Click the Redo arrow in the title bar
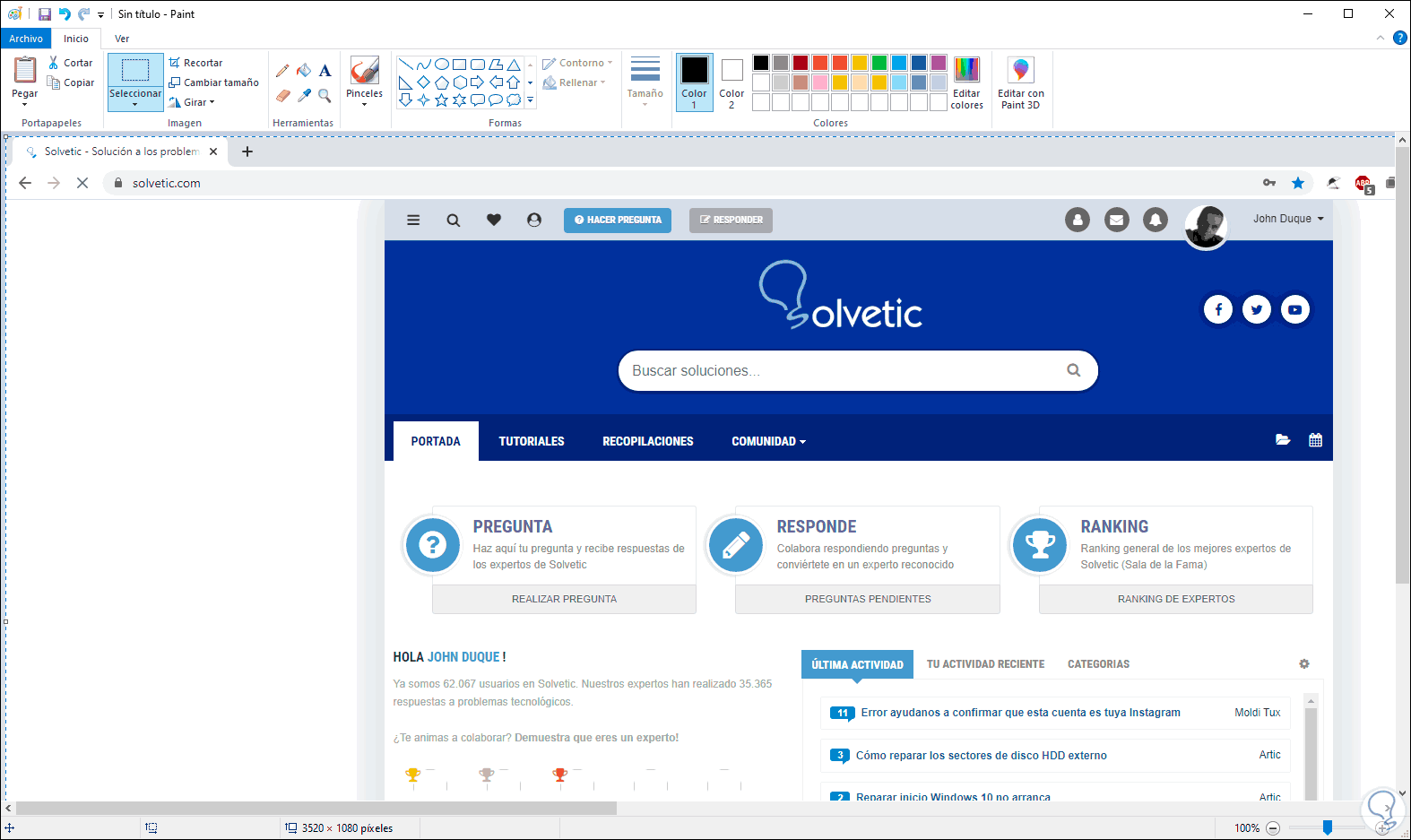Viewport: 1411px width, 840px height. 84,14
